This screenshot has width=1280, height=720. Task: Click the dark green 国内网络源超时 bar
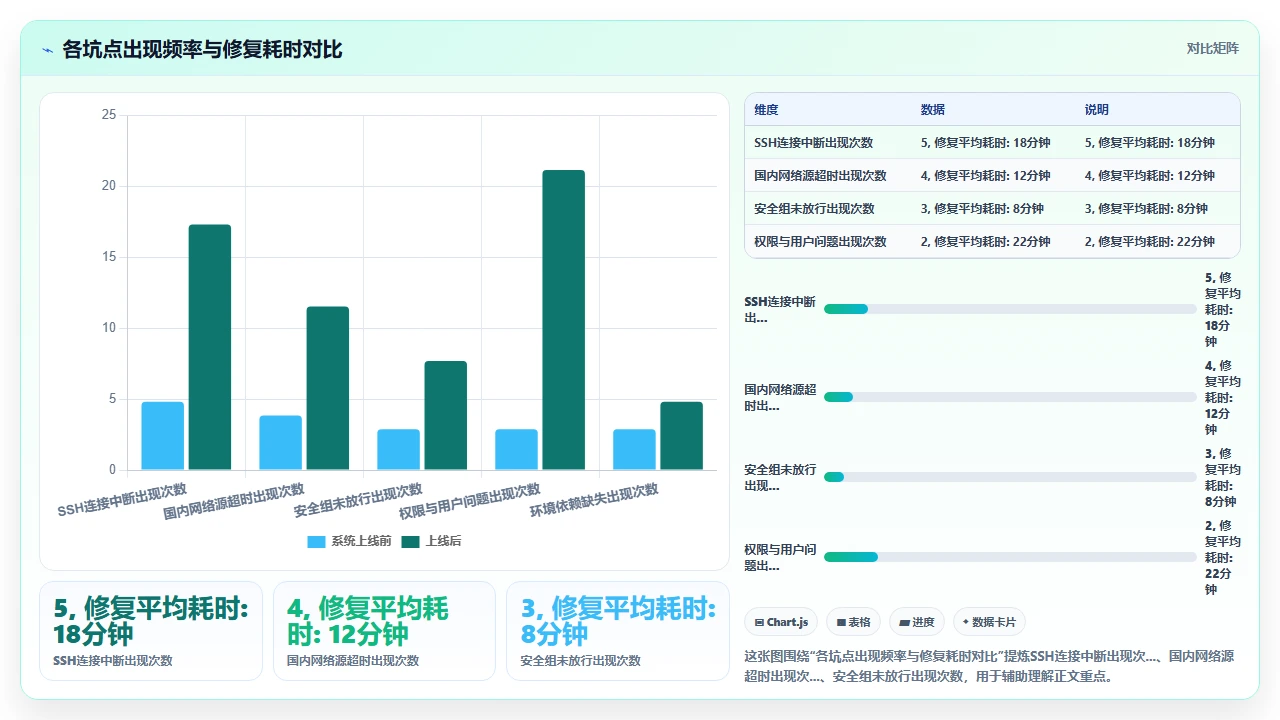tap(328, 388)
